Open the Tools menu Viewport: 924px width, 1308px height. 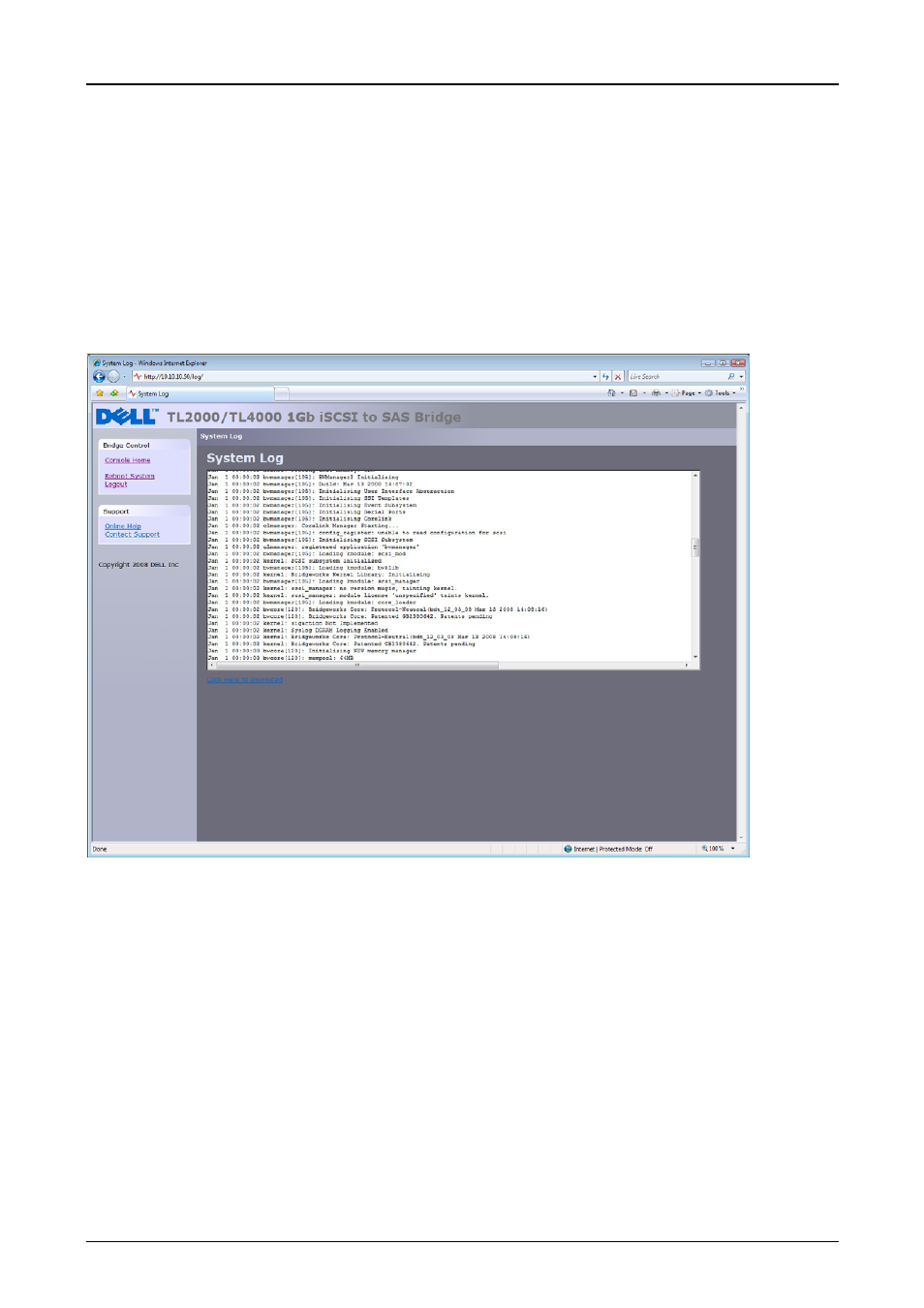coord(721,393)
